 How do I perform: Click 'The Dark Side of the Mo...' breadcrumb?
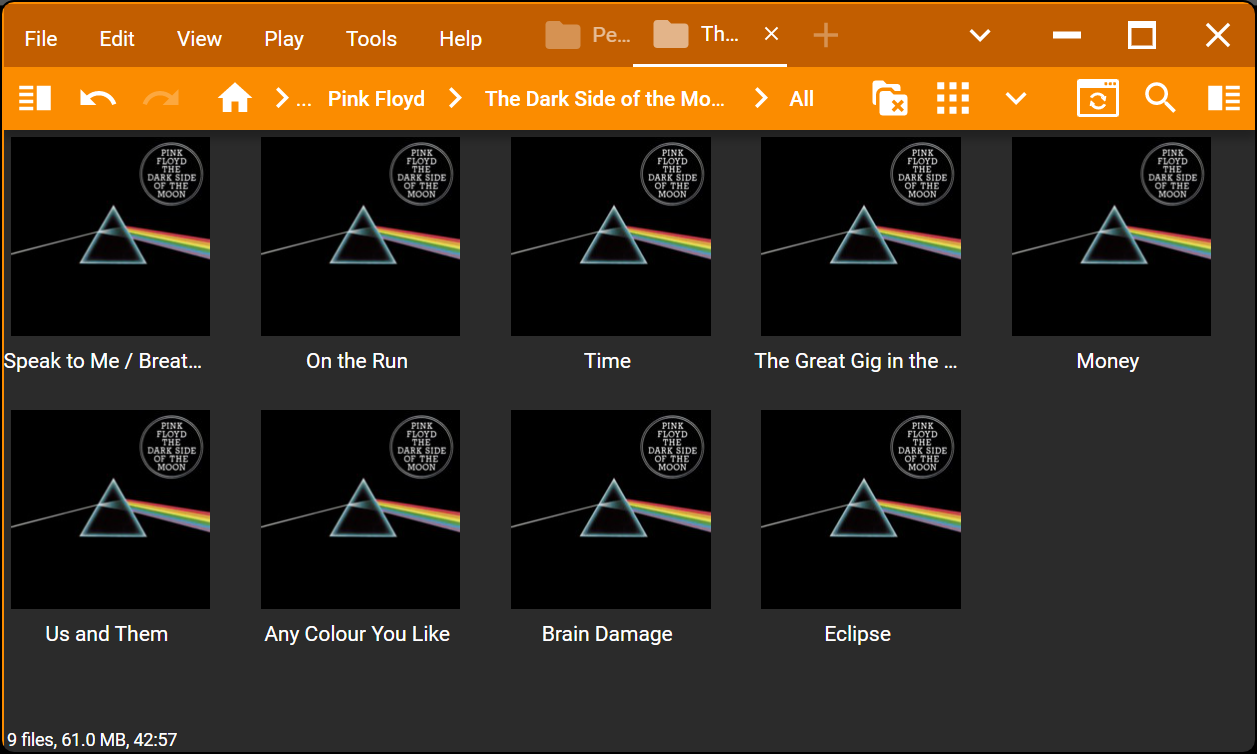[604, 99]
